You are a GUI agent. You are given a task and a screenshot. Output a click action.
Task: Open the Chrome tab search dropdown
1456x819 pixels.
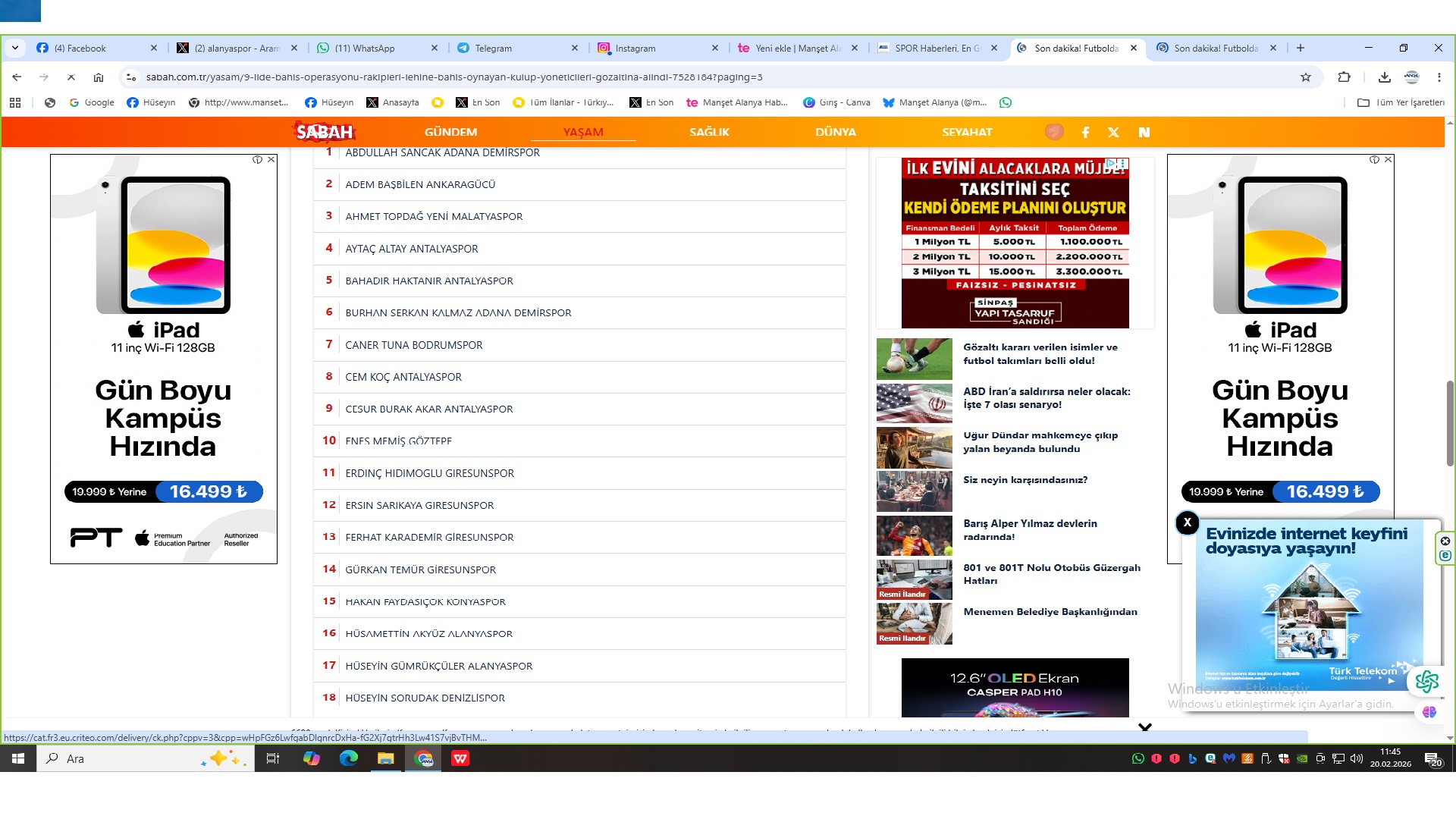15,48
